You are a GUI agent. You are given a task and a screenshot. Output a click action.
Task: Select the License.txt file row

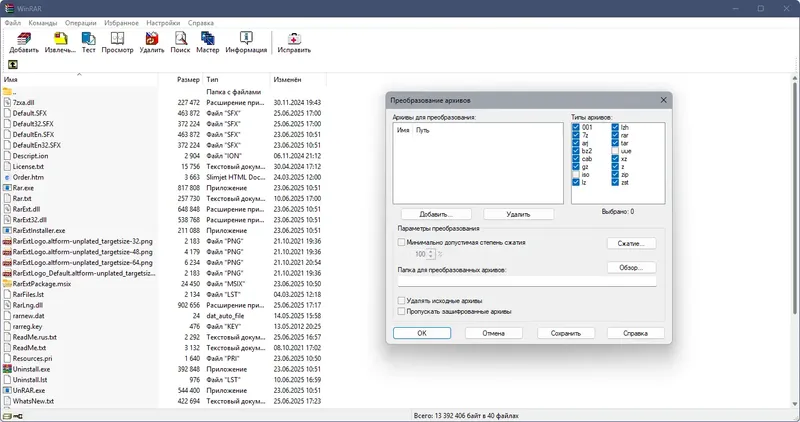tap(163, 166)
